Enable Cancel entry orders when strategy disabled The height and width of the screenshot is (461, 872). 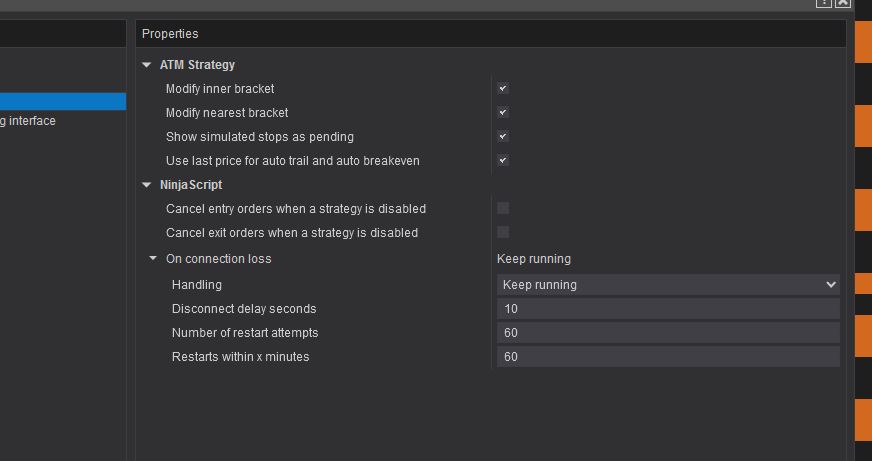point(503,209)
